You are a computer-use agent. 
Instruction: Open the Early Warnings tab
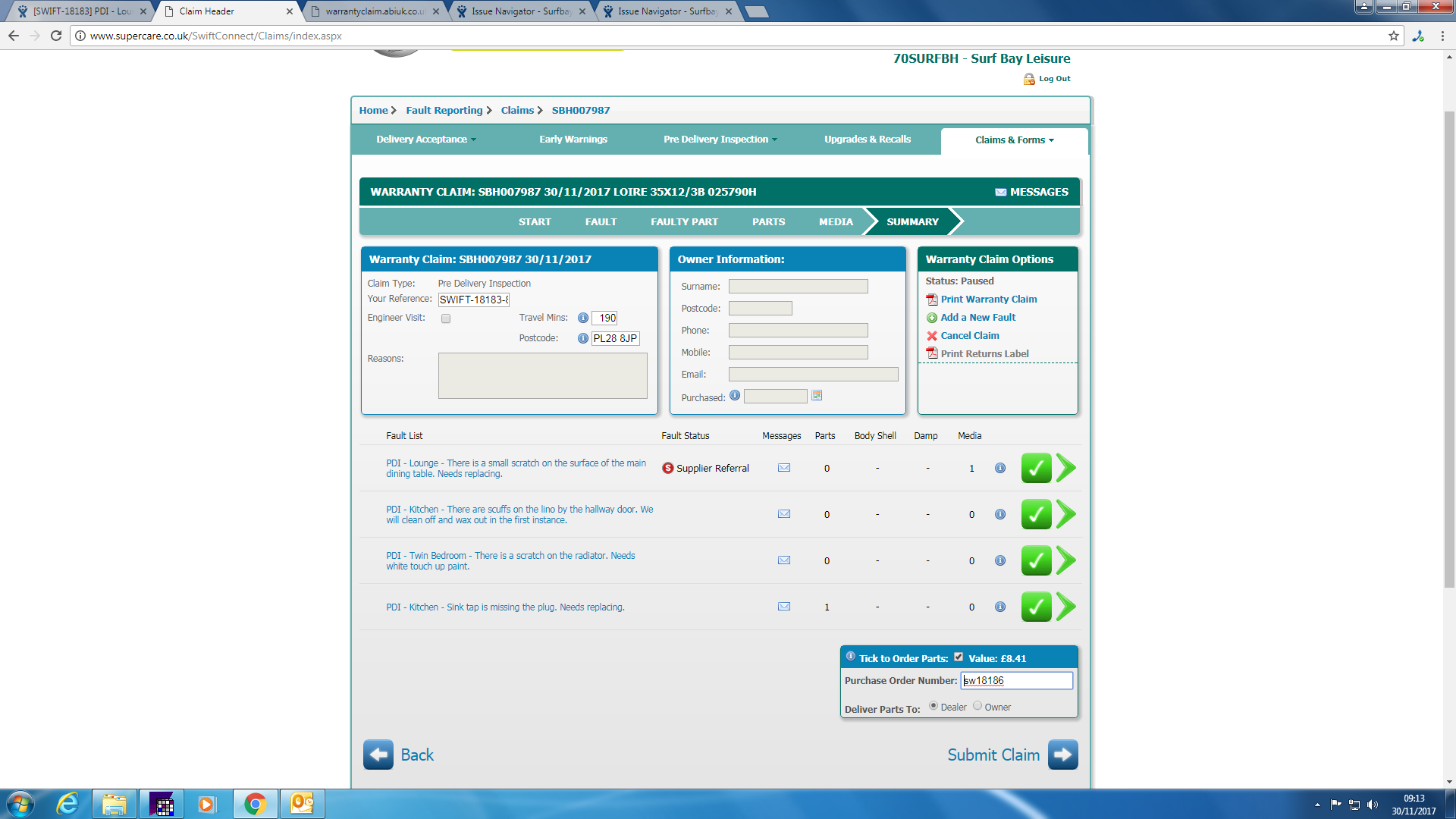pyautogui.click(x=573, y=140)
